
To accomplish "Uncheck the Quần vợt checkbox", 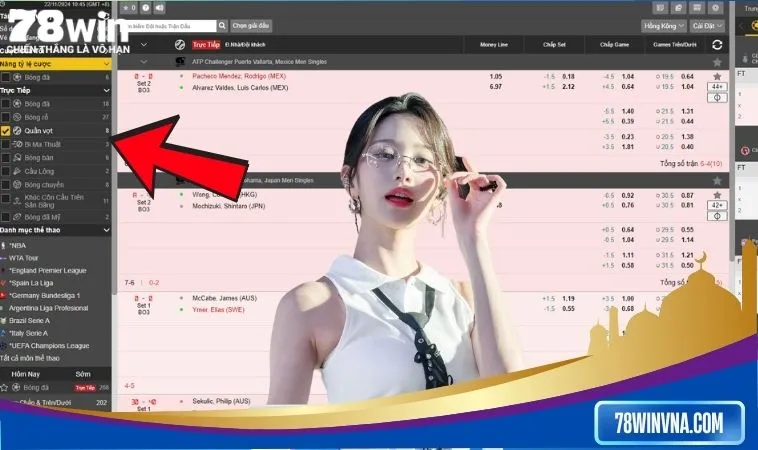I will tap(5, 131).
